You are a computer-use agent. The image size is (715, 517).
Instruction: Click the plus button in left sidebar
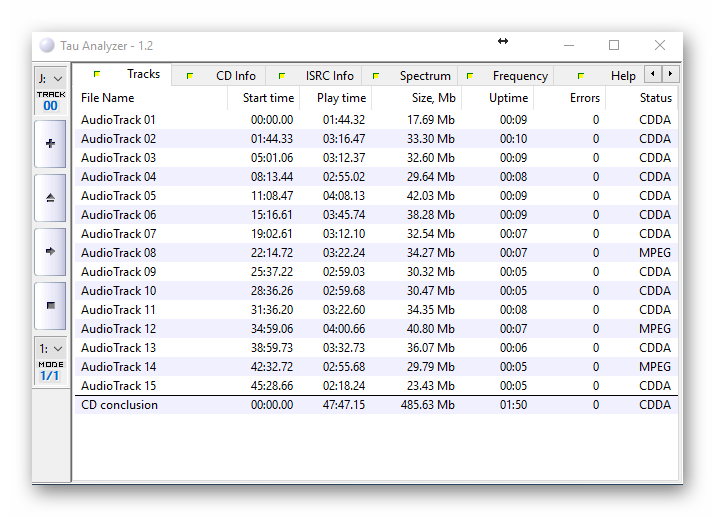pos(50,144)
